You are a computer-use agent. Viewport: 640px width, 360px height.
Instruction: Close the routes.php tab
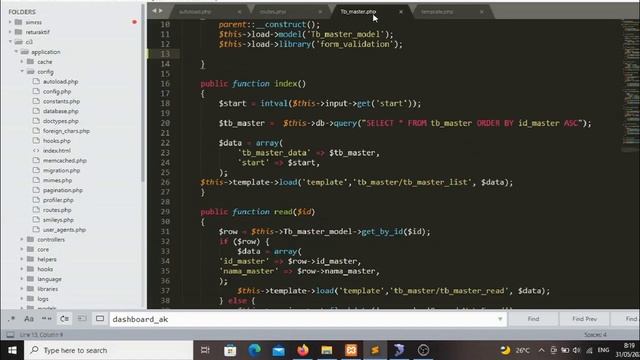pos(320,12)
